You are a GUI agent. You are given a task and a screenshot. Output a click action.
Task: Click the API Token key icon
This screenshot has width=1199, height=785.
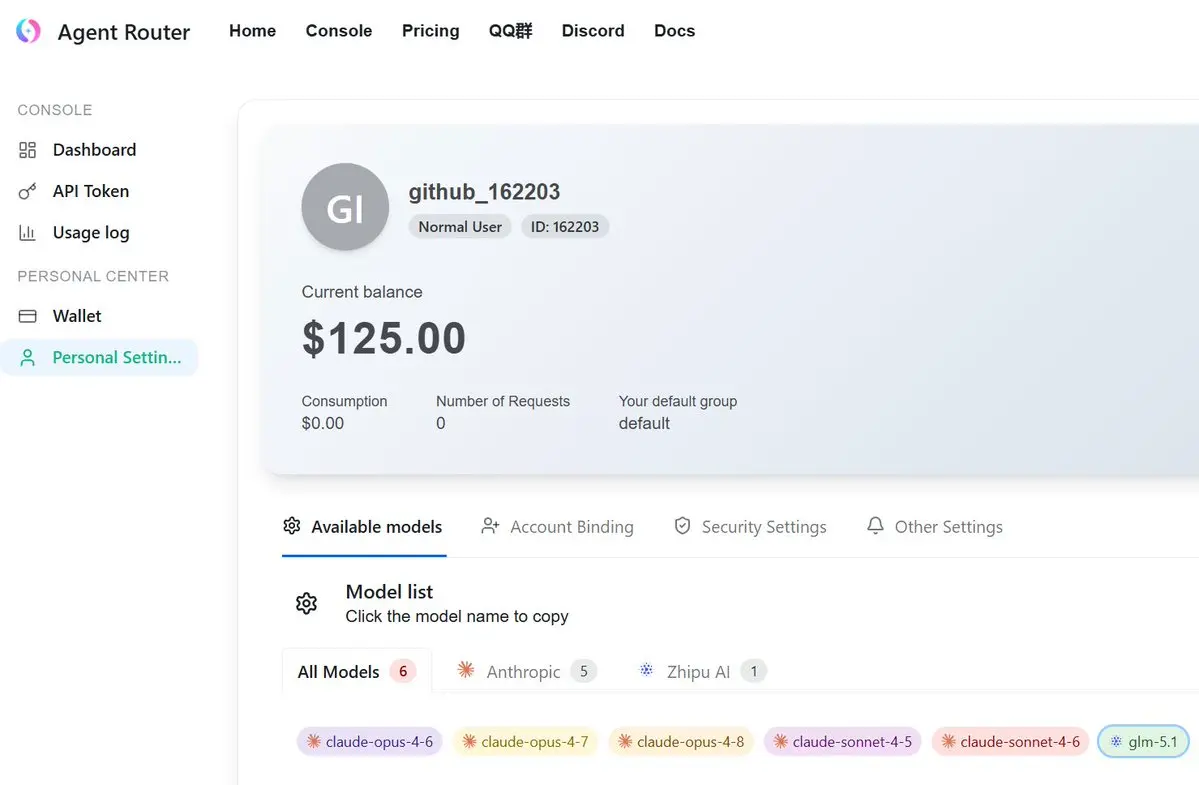tap(28, 191)
